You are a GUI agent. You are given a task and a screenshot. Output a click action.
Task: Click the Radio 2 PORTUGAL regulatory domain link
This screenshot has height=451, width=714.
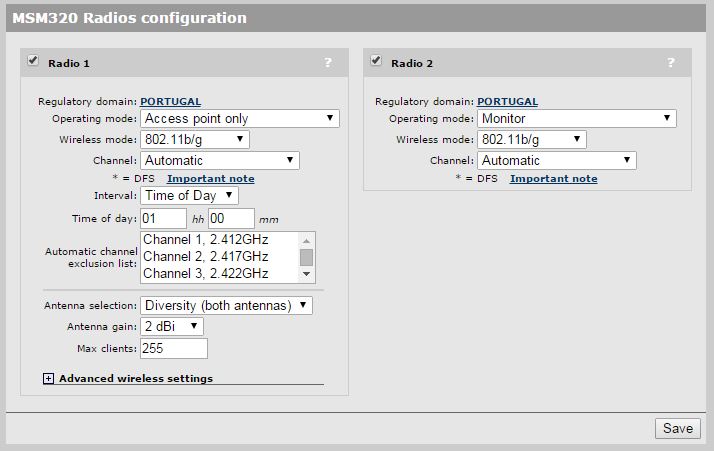point(507,102)
